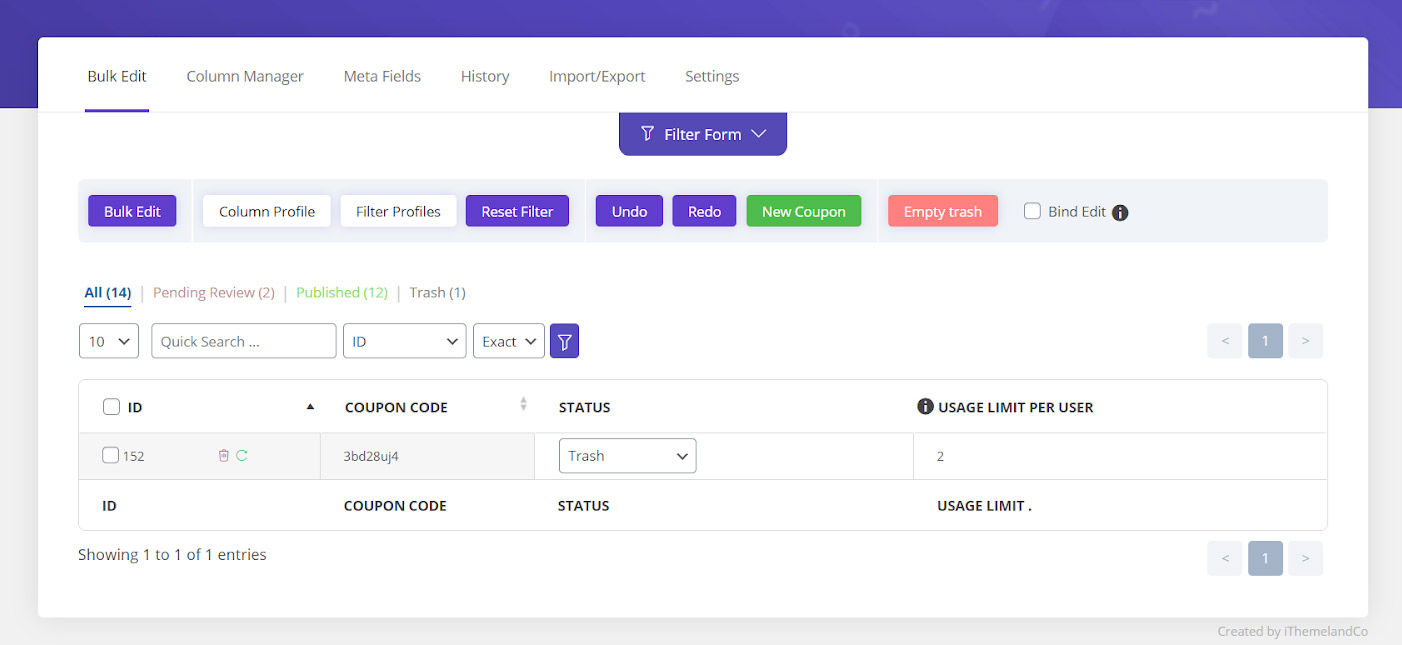The image size is (1402, 645).
Task: Click the next page arrow below the table
Action: coord(1305,558)
